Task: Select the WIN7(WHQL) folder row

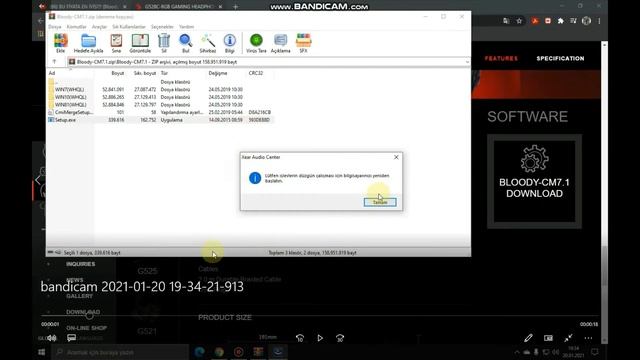Action: pyautogui.click(x=160, y=89)
